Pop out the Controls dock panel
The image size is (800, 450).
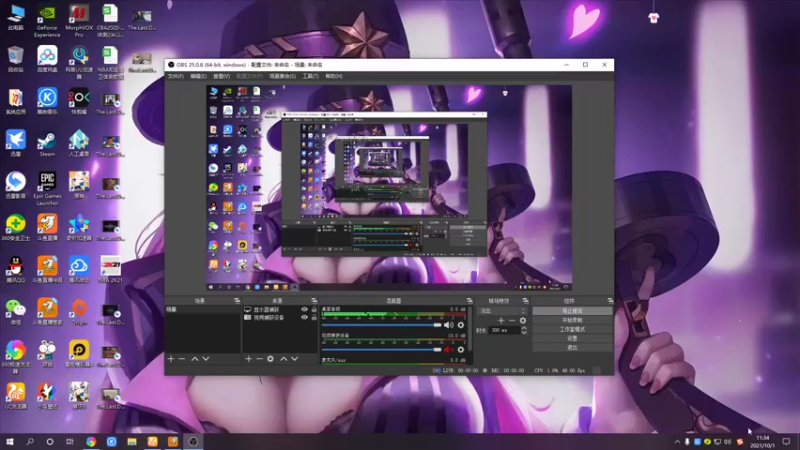pos(610,301)
